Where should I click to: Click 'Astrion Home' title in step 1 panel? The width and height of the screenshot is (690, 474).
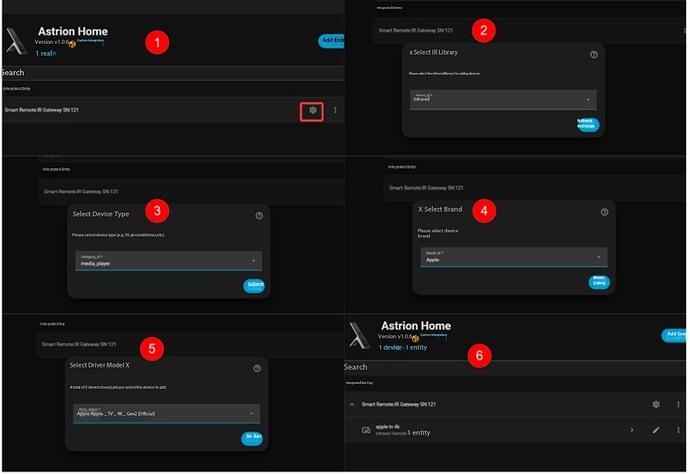pyautogui.click(x=73, y=31)
